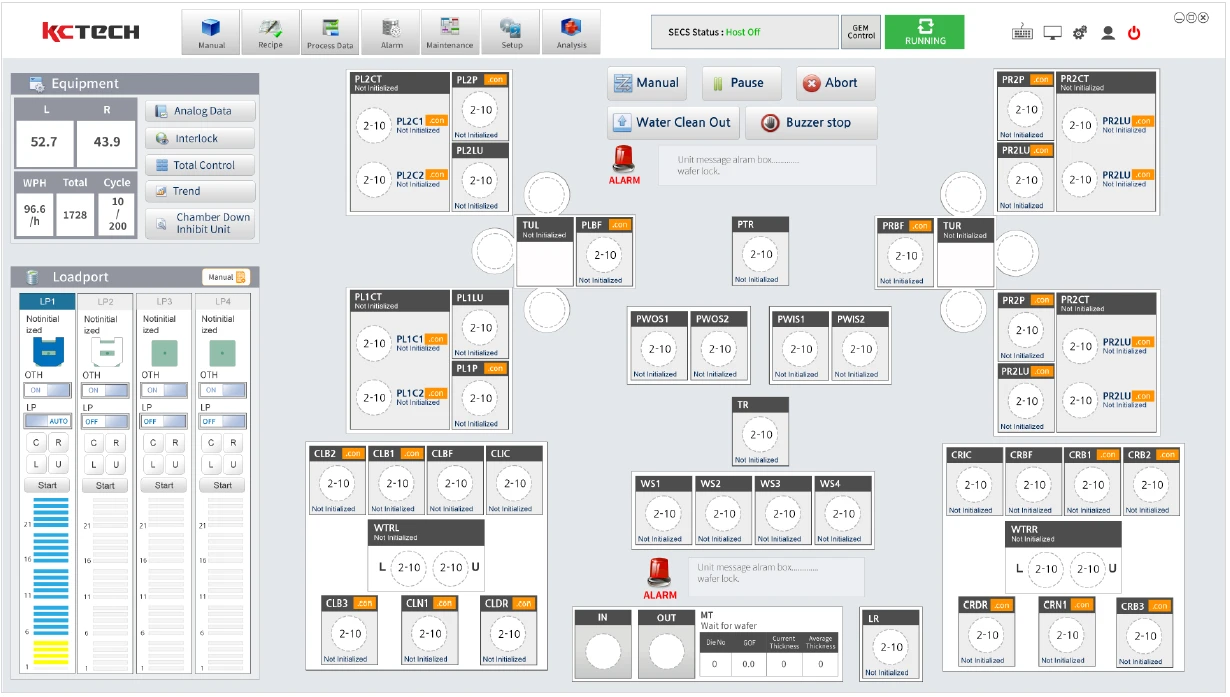
Task: Open the Recipe tab
Action: pos(270,32)
